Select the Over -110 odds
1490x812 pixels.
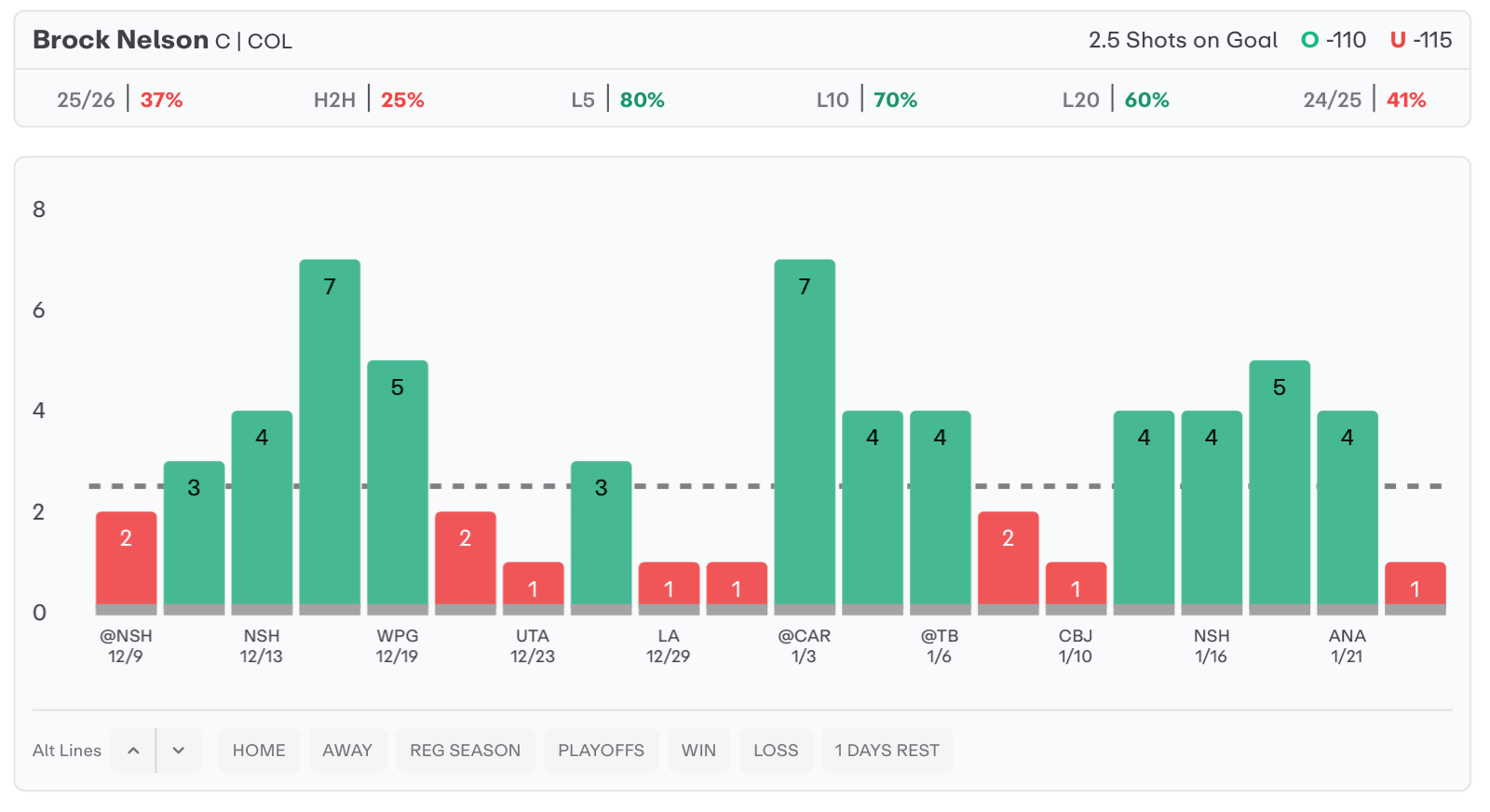point(1334,40)
